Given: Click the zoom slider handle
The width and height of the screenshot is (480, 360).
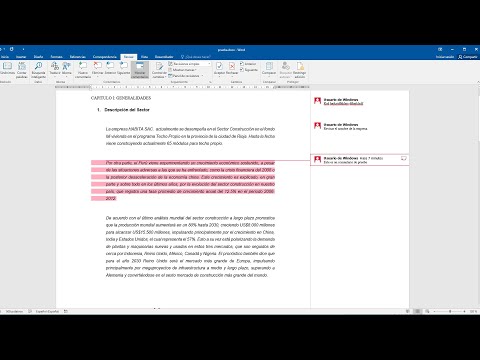Looking at the screenshot, I should 450,311.
